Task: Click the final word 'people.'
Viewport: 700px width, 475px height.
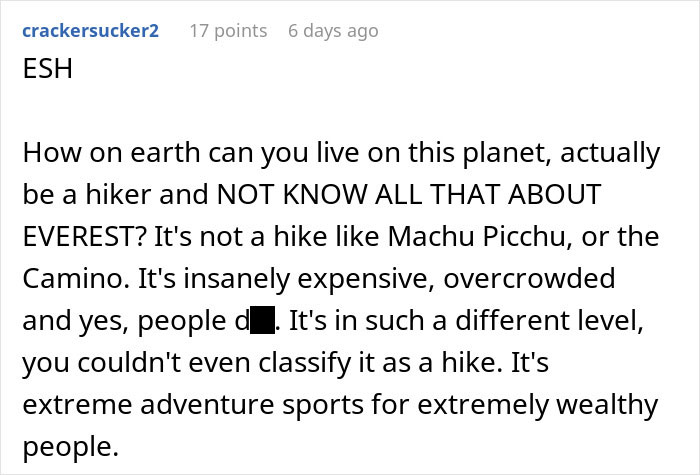Action: [68, 449]
